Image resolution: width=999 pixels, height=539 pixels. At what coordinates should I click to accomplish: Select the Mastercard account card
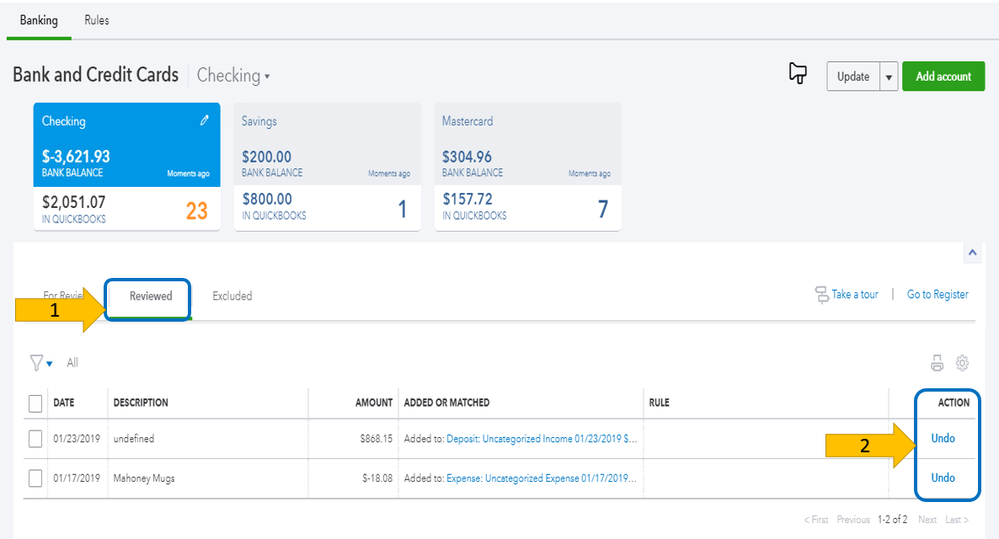point(528,166)
